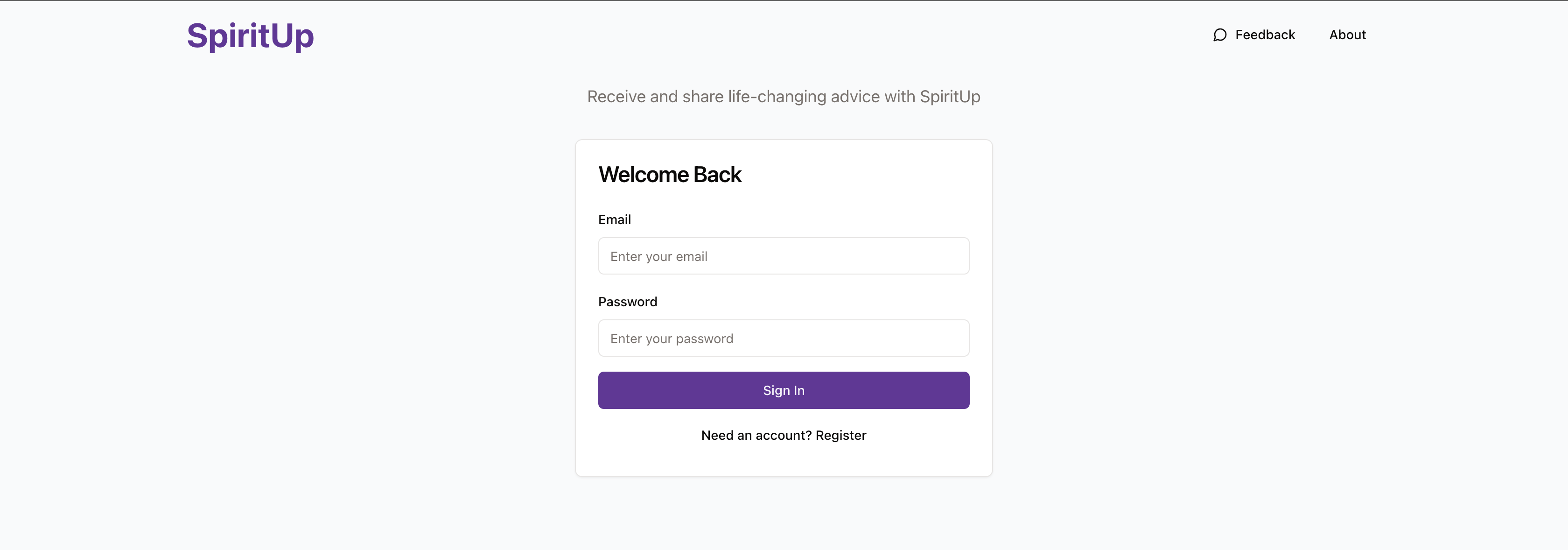Focus the Email input field
Image resolution: width=1568 pixels, height=550 pixels.
click(x=784, y=256)
